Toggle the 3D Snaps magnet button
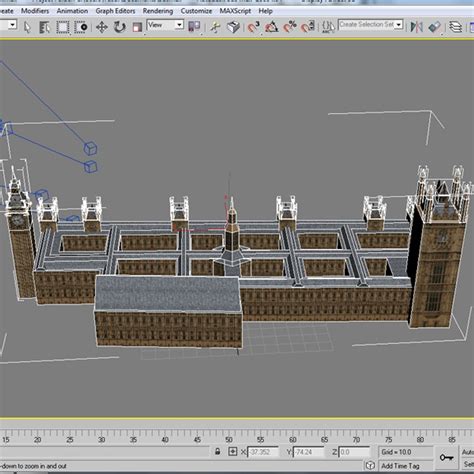This screenshot has width=474, height=474. (253, 27)
